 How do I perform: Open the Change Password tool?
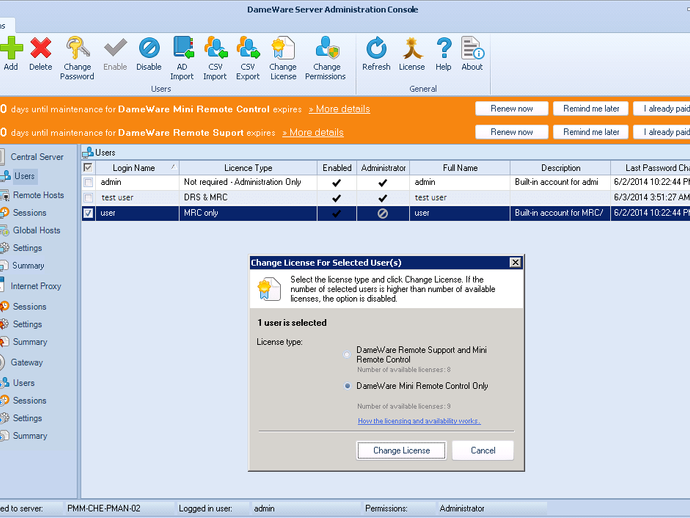[77, 58]
